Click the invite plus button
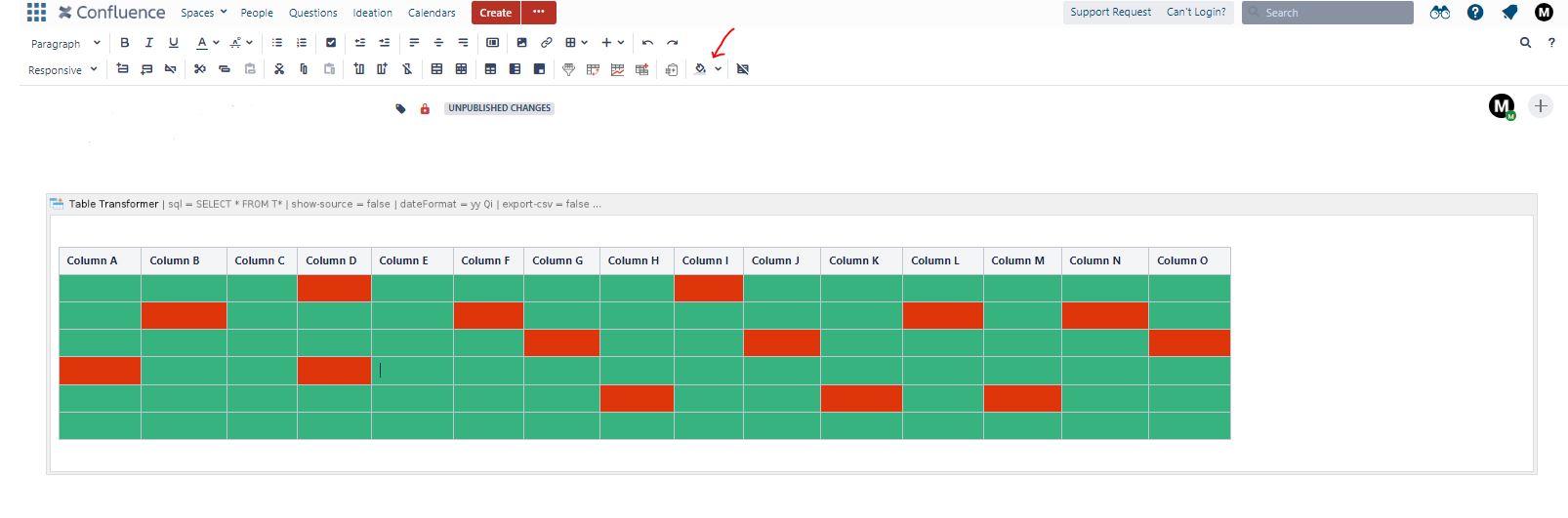Screen dimensions: 1568x518 [1541, 106]
